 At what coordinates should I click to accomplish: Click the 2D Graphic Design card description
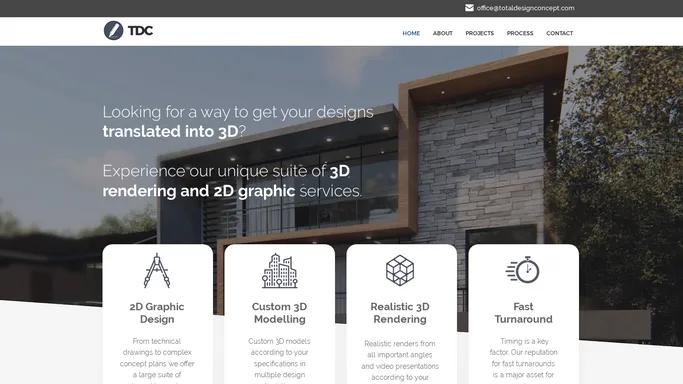[x=157, y=360]
